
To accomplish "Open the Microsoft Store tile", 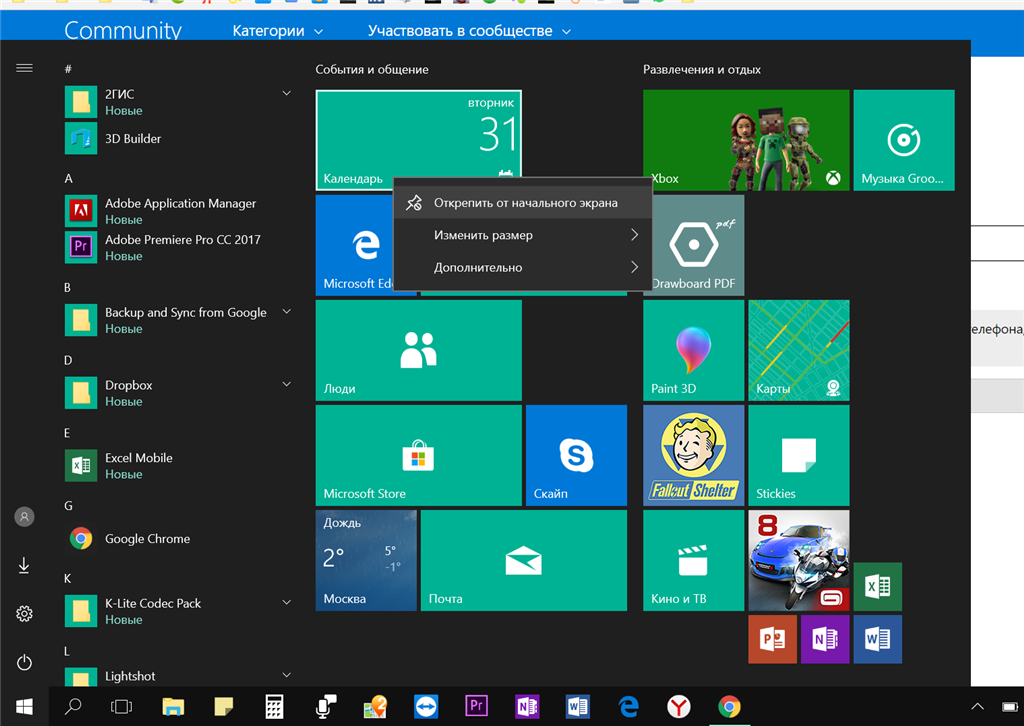I will [x=419, y=456].
